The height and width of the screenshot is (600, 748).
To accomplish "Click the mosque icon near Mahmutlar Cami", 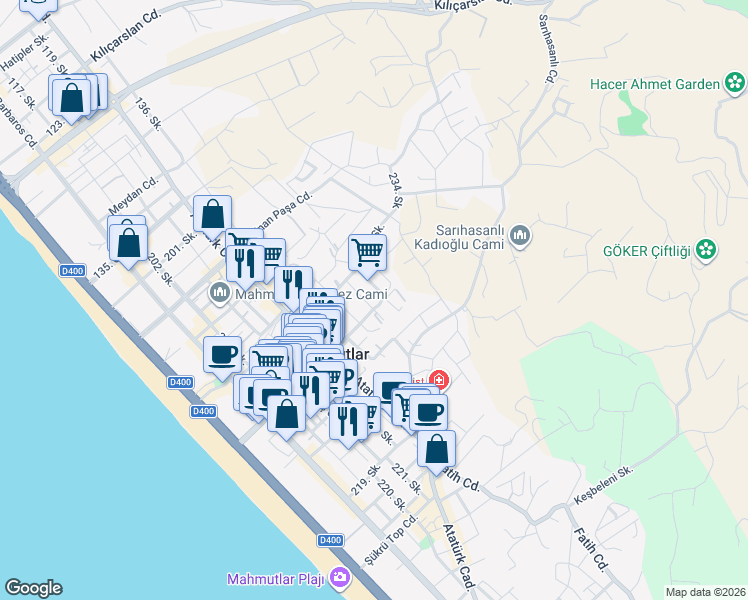I will point(219,292).
